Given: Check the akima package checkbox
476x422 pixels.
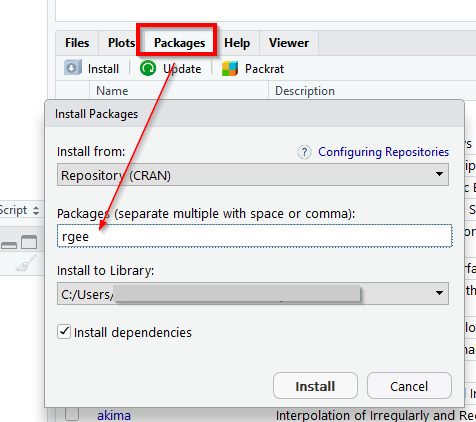Looking at the screenshot, I should [72, 414].
